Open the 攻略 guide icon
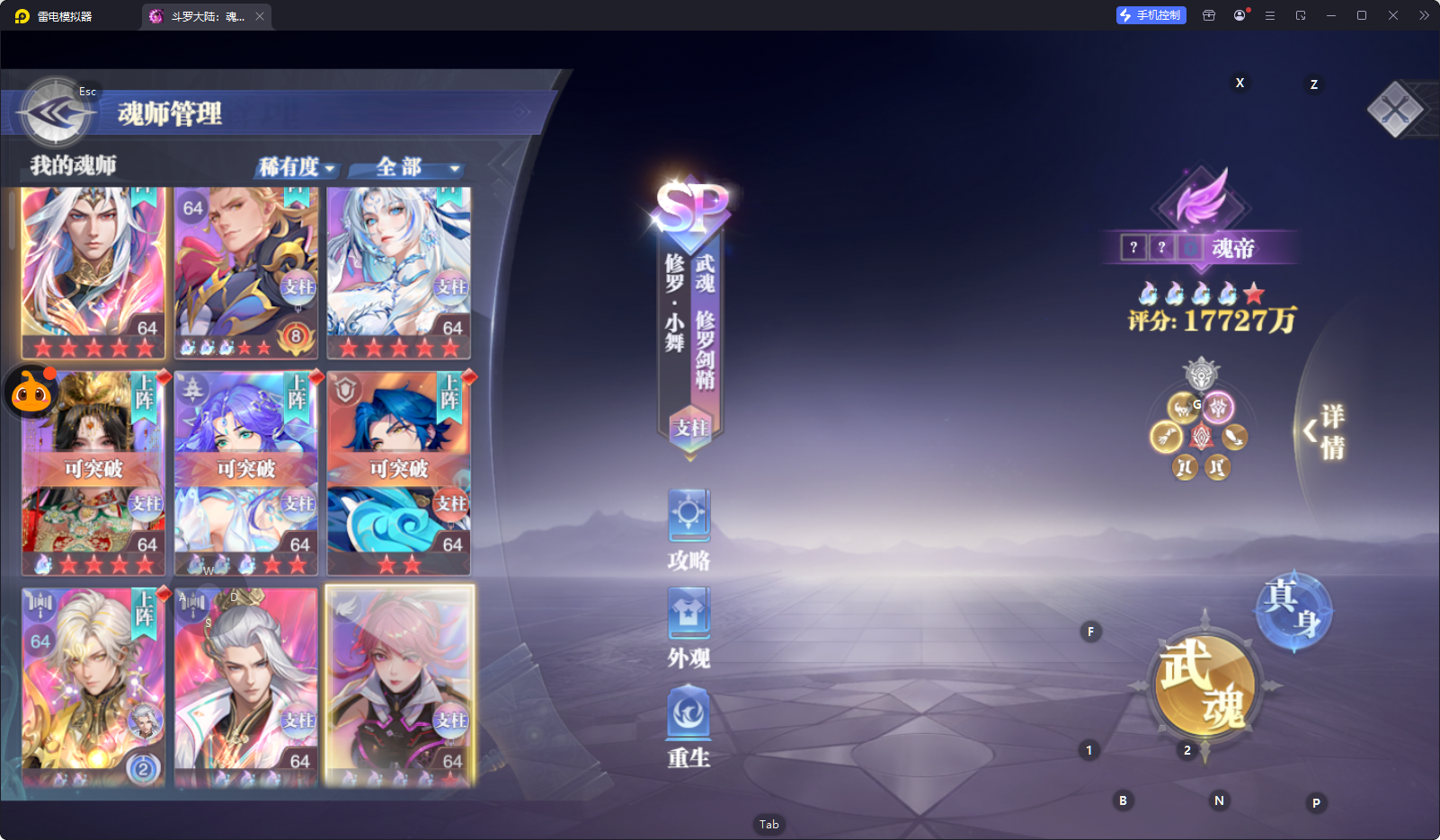The height and width of the screenshot is (840, 1440). [689, 530]
